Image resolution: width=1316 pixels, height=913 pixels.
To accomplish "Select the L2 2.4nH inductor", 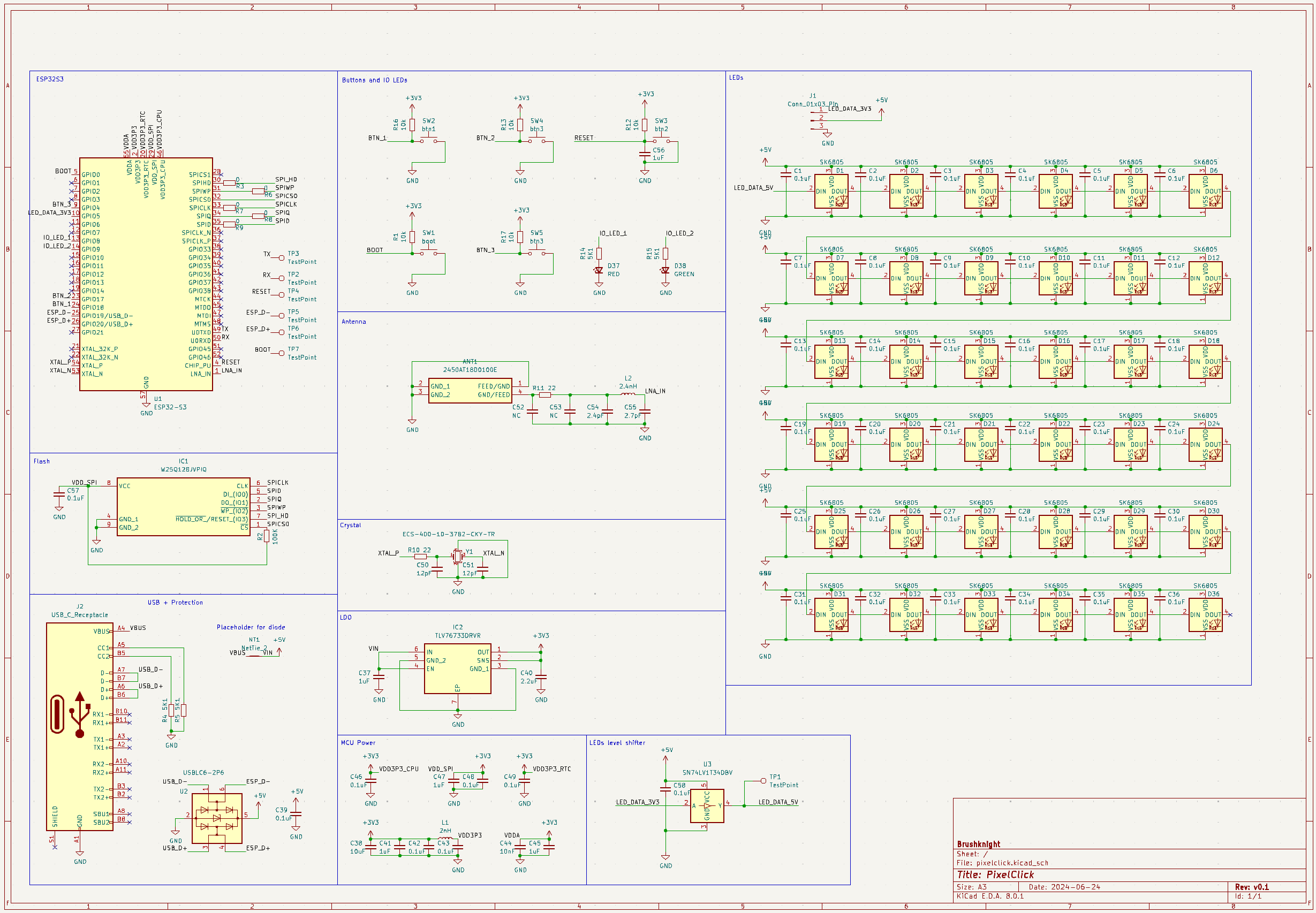I will point(627,393).
